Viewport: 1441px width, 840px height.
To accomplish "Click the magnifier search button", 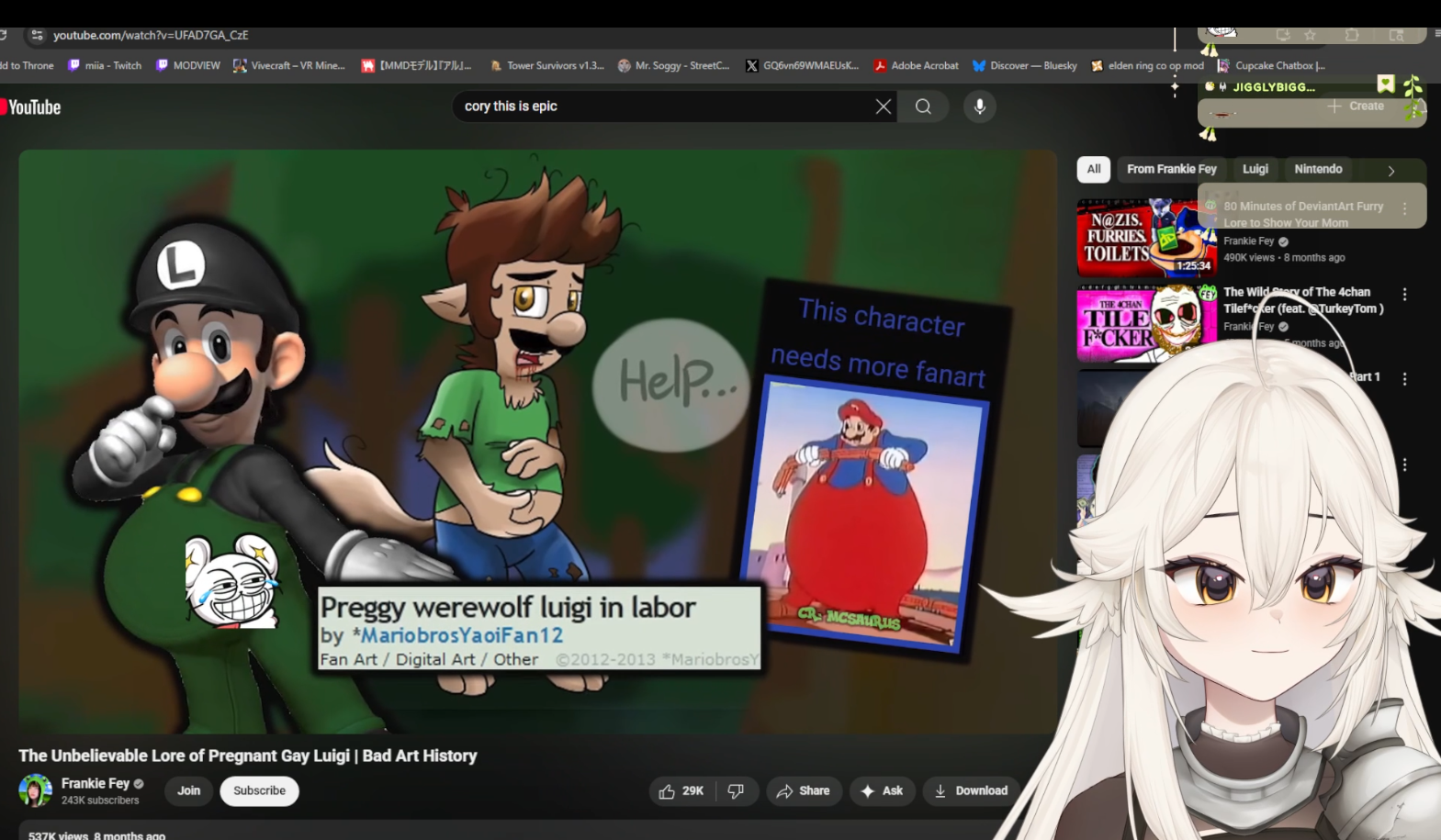I will [923, 106].
